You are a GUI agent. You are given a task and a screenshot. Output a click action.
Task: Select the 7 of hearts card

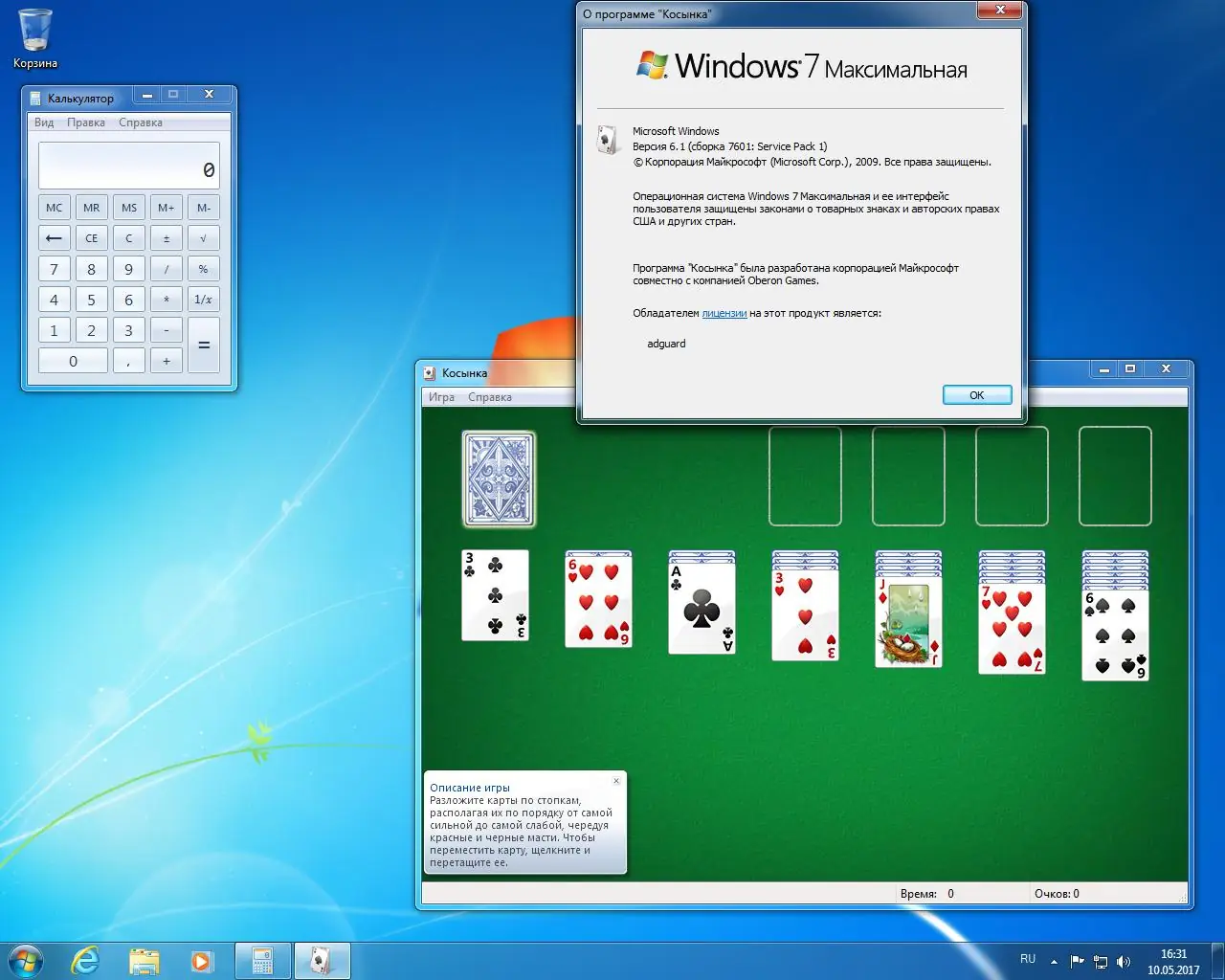click(x=1012, y=629)
